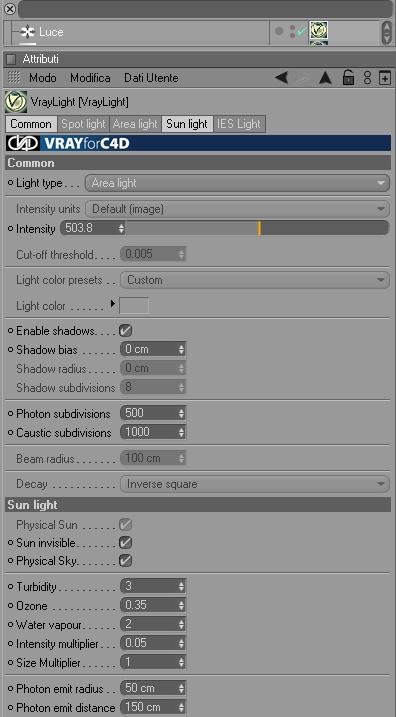Click the Intensity slider bar
The height and width of the screenshot is (717, 396).
click(x=257, y=228)
